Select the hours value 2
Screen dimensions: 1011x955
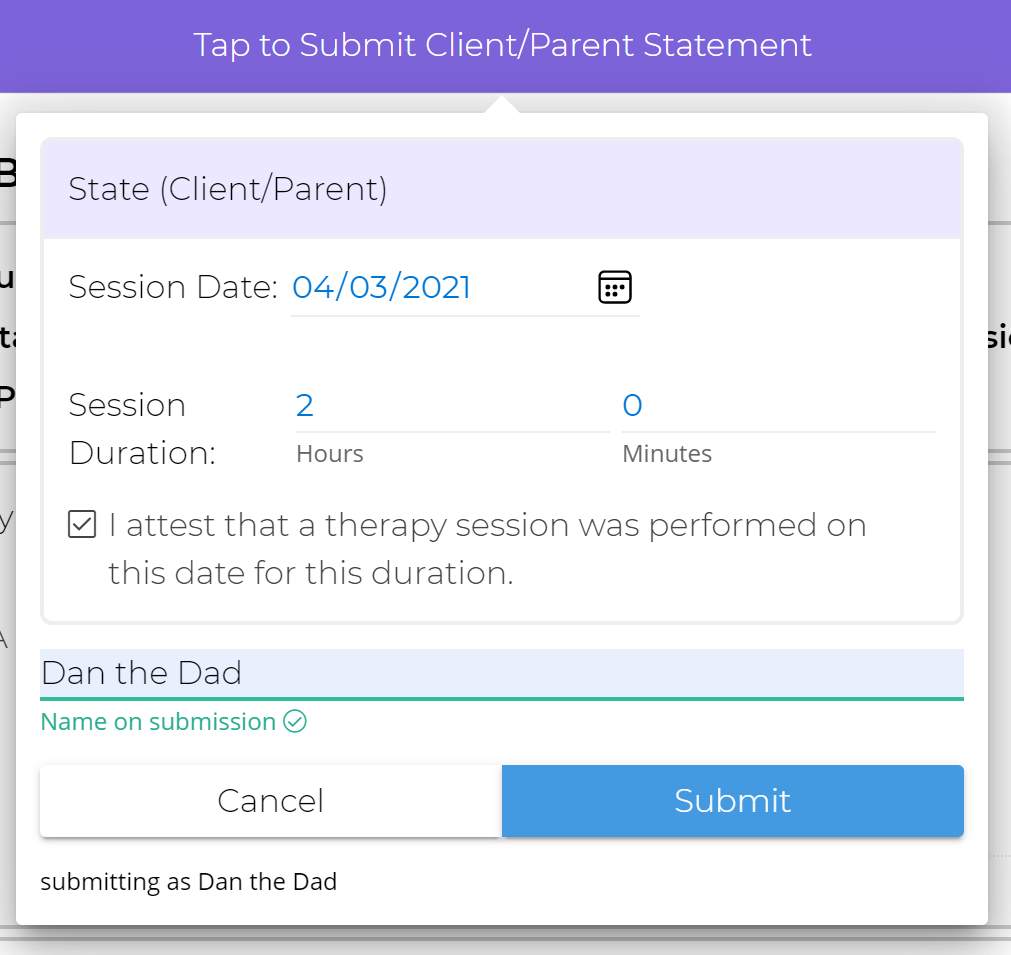(304, 404)
